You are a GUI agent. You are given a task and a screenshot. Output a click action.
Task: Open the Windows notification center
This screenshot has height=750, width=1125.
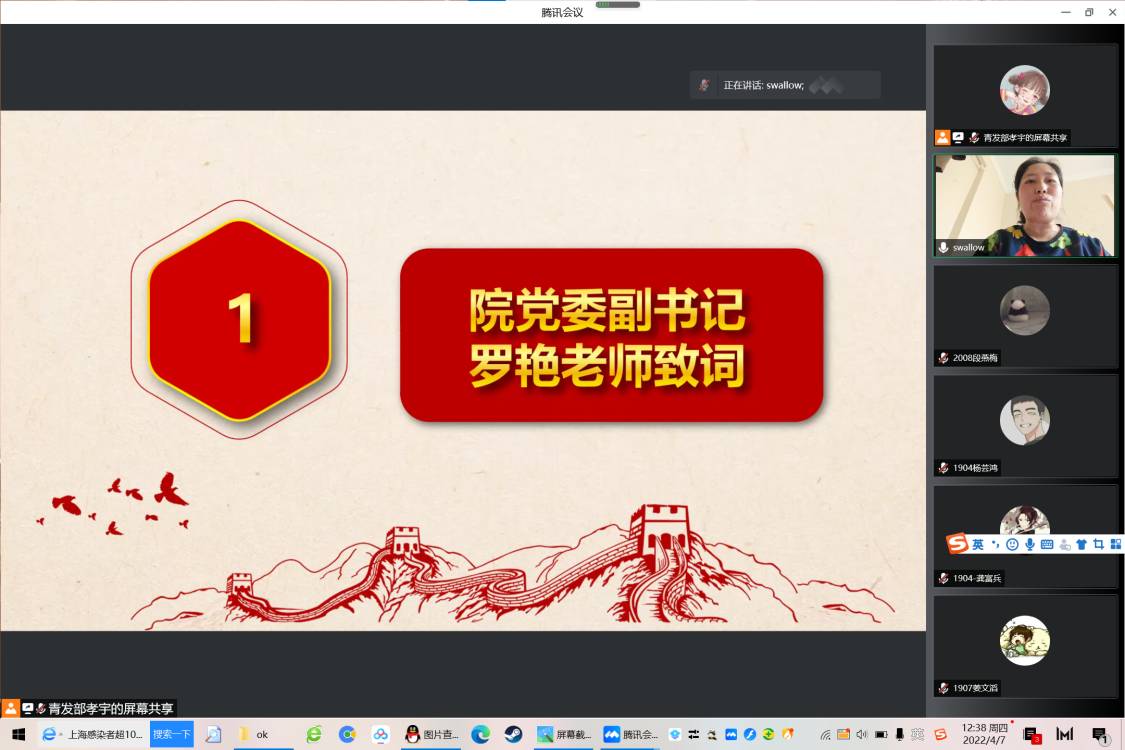click(x=1099, y=734)
